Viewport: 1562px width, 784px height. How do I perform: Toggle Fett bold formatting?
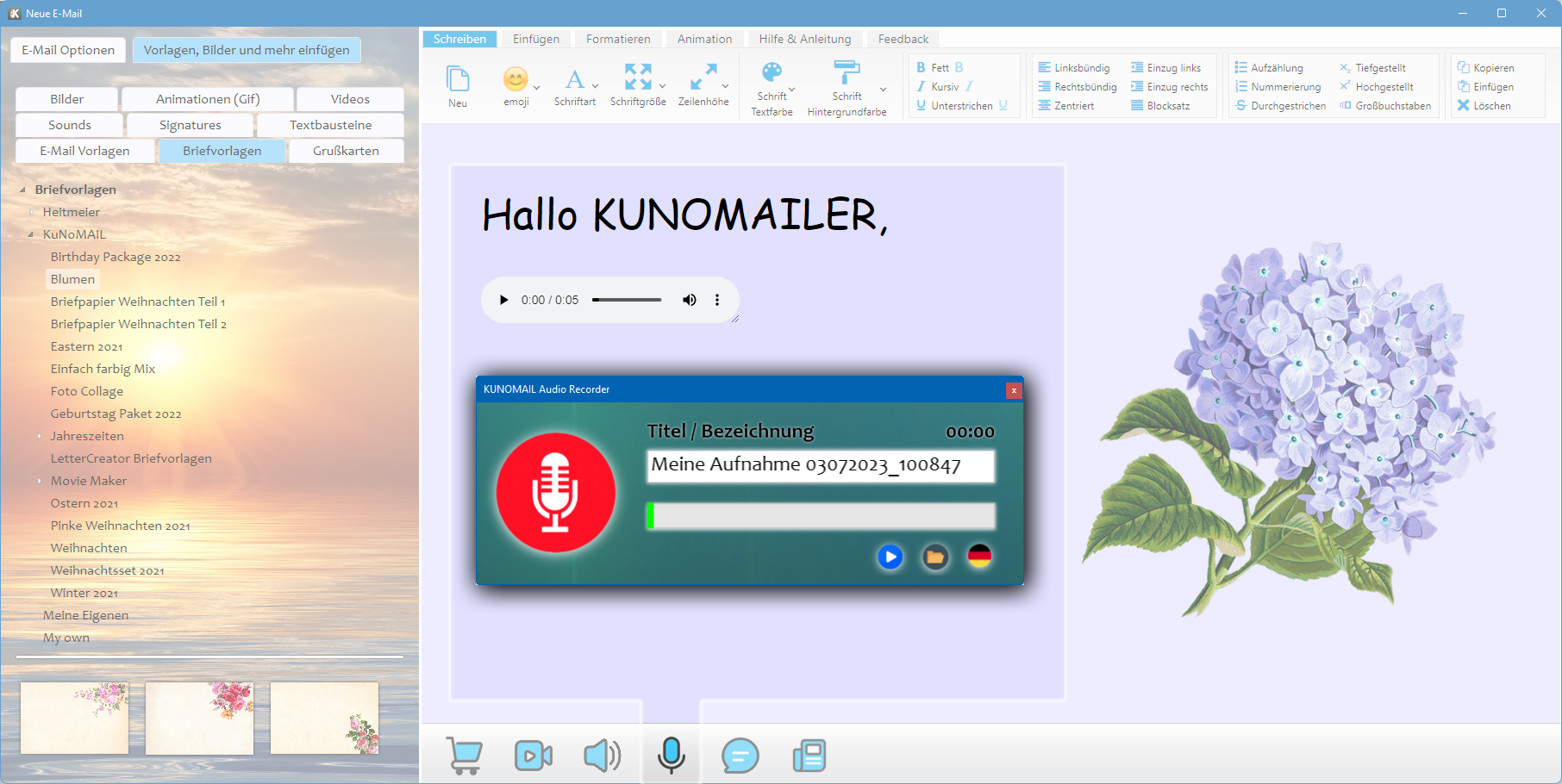click(x=940, y=67)
